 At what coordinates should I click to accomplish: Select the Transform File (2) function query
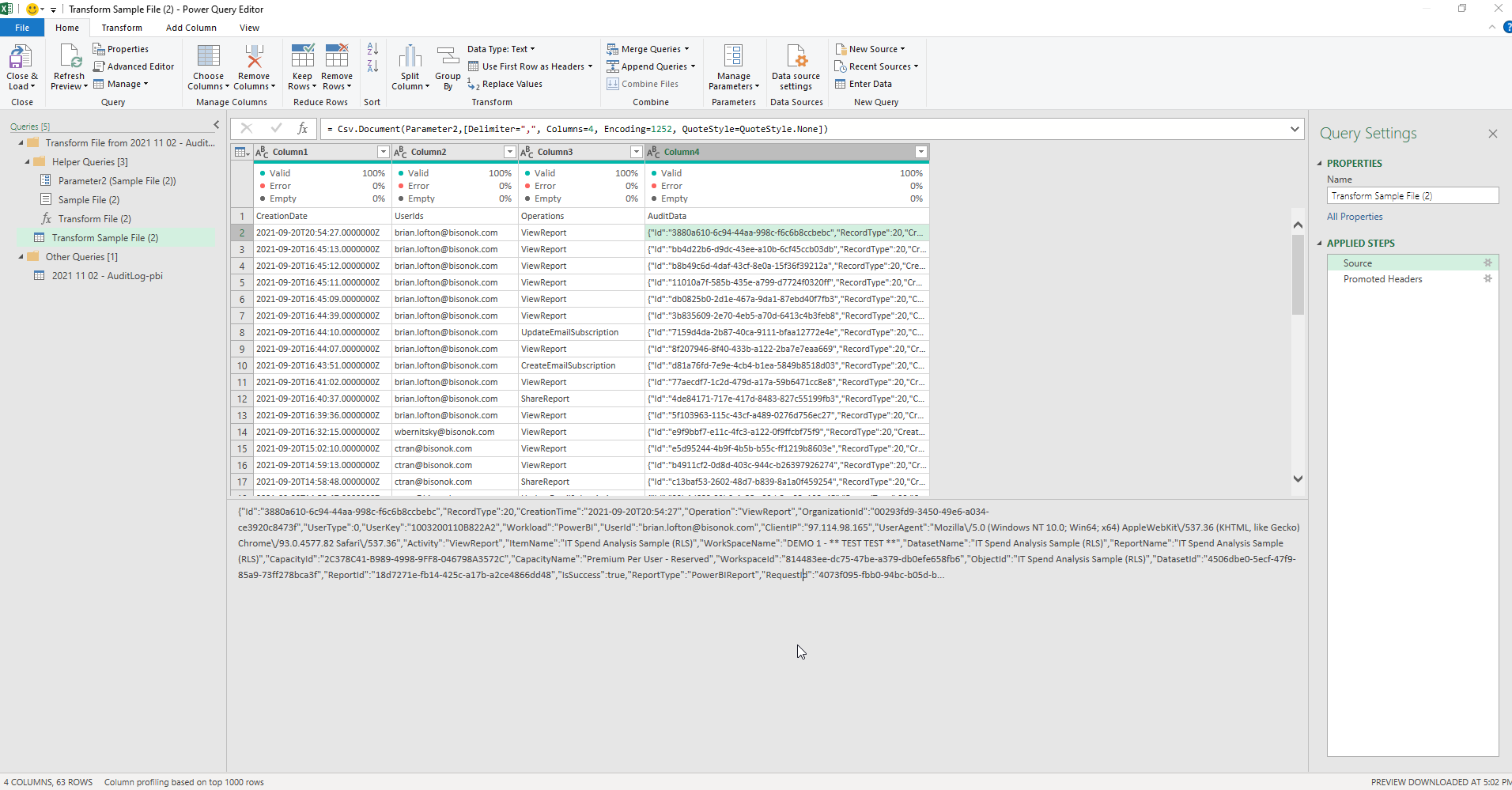click(x=94, y=219)
